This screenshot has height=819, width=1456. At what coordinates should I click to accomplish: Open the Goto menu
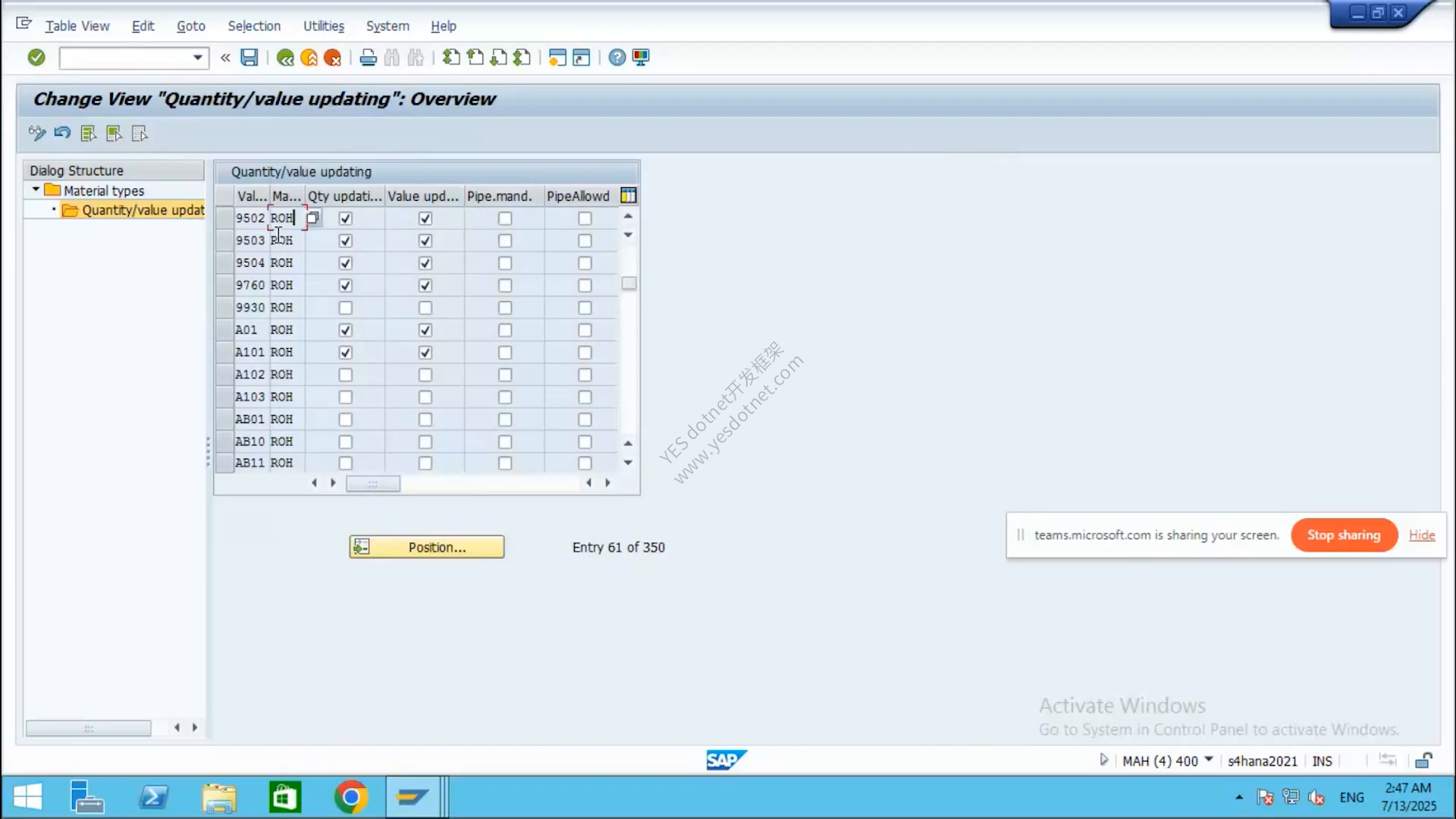point(191,26)
